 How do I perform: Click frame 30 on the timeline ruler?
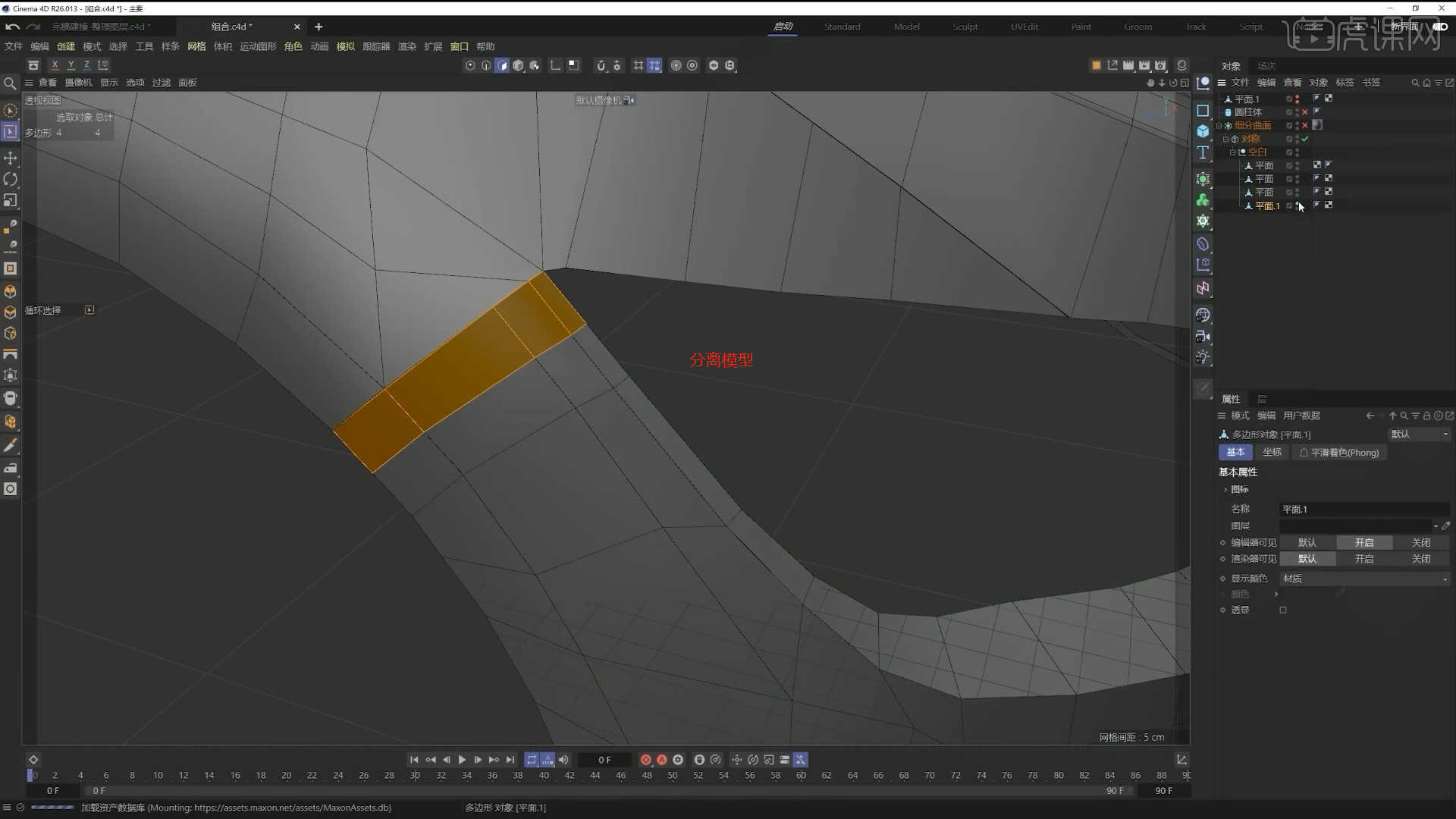415,775
